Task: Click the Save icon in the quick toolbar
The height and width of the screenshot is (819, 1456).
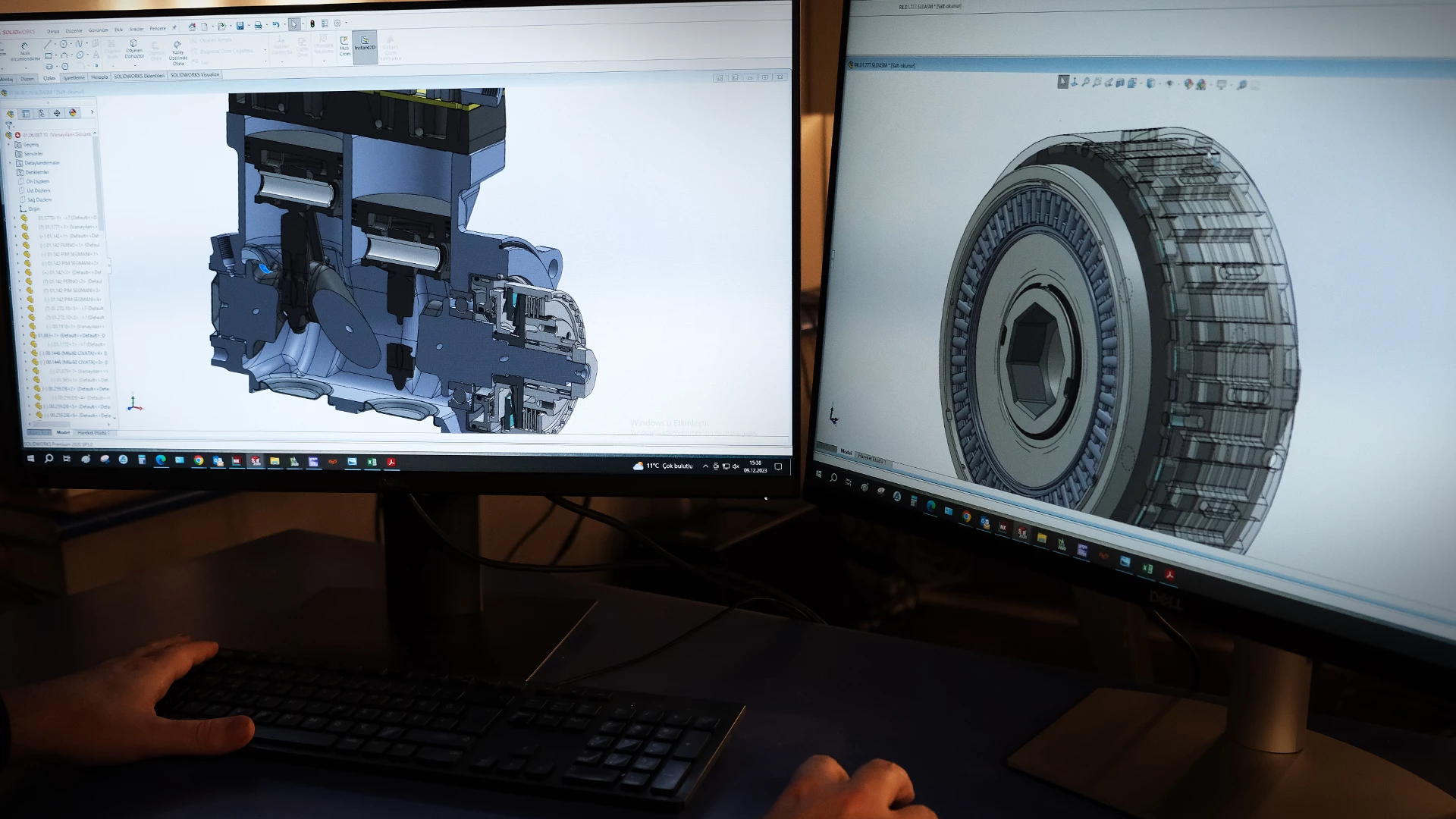Action: tap(240, 26)
